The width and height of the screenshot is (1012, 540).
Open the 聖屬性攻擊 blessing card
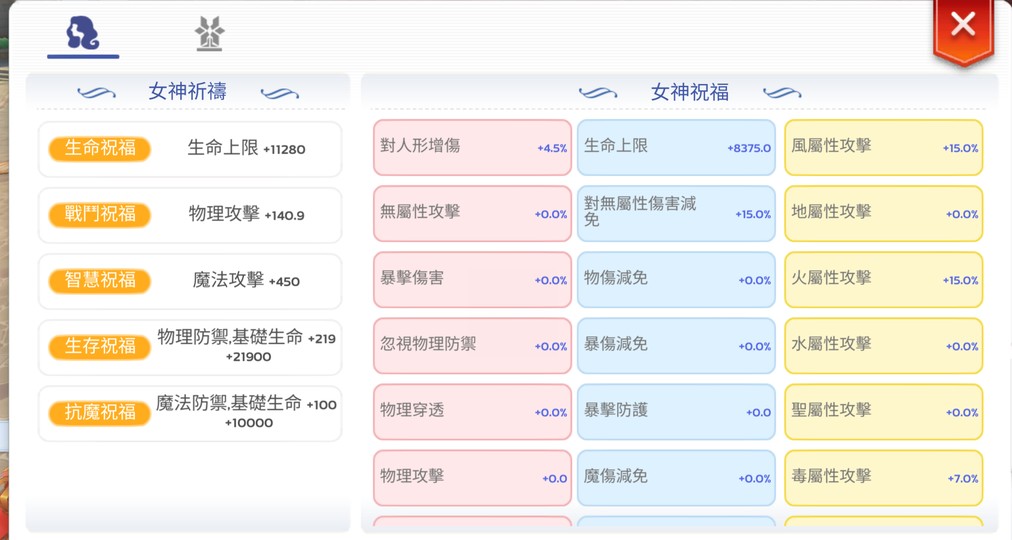point(884,412)
